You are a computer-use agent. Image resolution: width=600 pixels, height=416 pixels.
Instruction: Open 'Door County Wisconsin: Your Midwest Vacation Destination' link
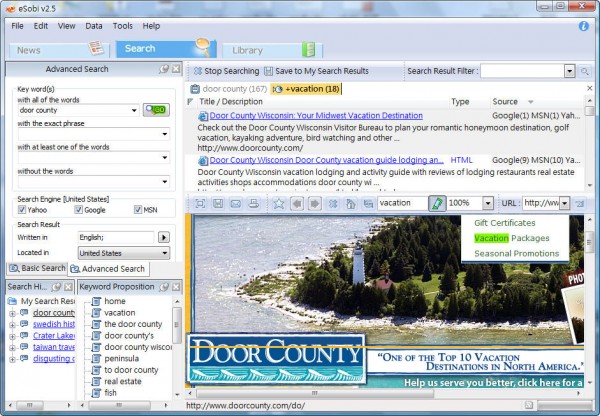[316, 116]
